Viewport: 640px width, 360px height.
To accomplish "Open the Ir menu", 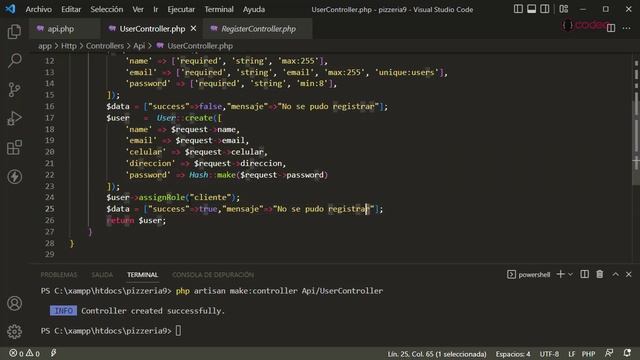I will pyautogui.click(x=156, y=9).
